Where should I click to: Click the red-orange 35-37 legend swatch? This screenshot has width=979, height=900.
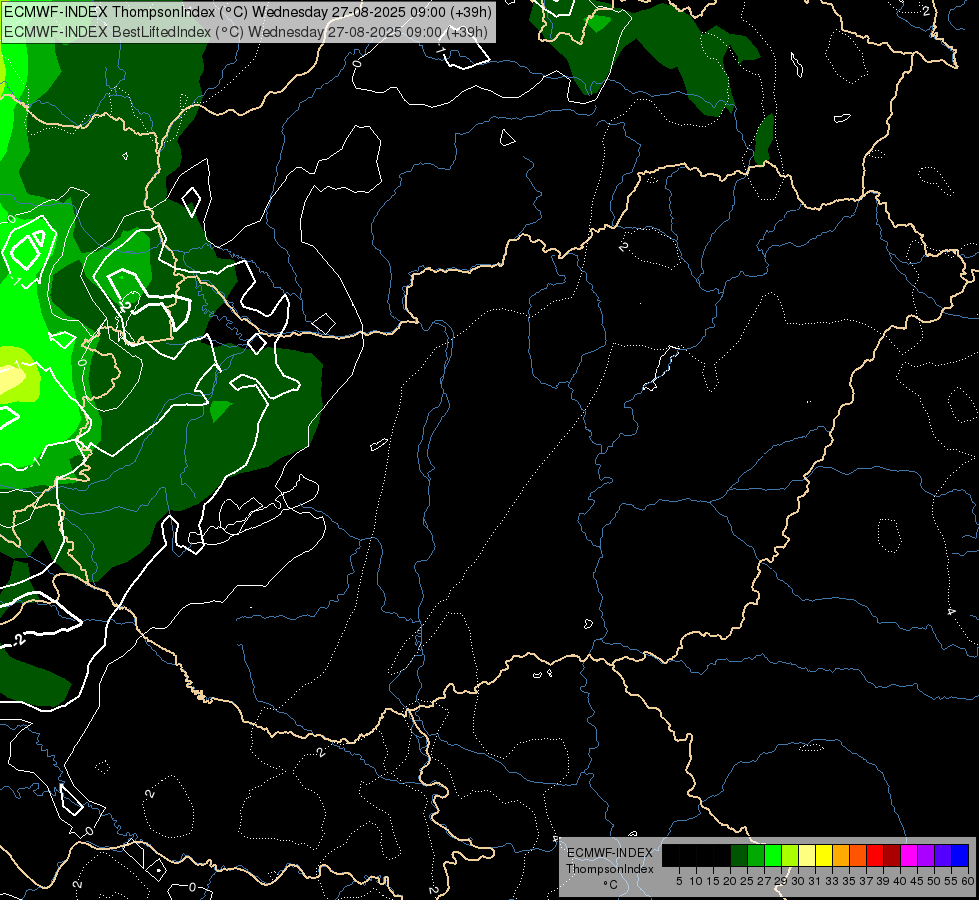pos(858,855)
